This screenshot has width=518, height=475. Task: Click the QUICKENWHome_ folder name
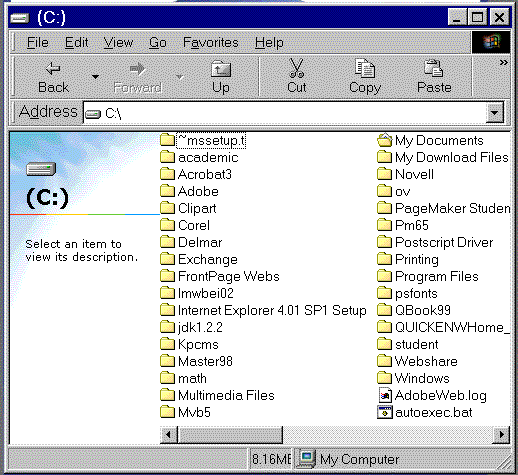click(452, 327)
